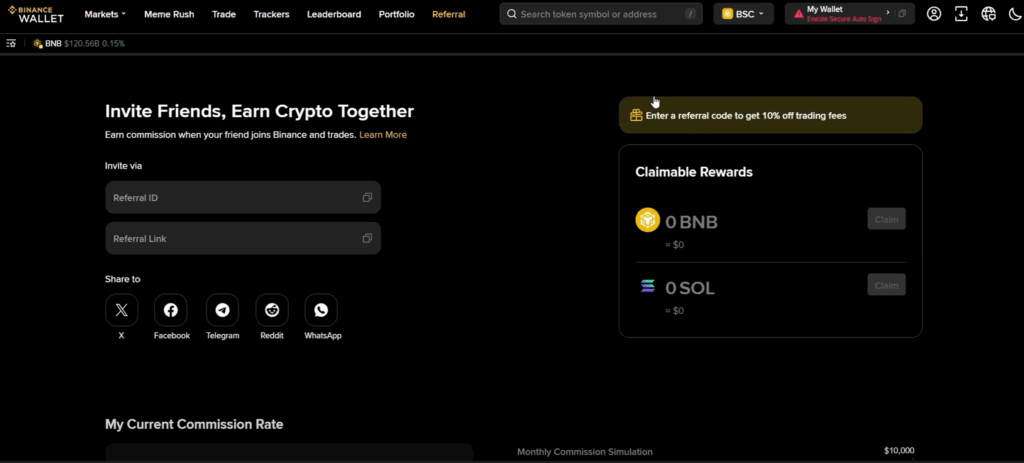Share referral via WhatsApp
1024x463 pixels.
[x=321, y=310]
